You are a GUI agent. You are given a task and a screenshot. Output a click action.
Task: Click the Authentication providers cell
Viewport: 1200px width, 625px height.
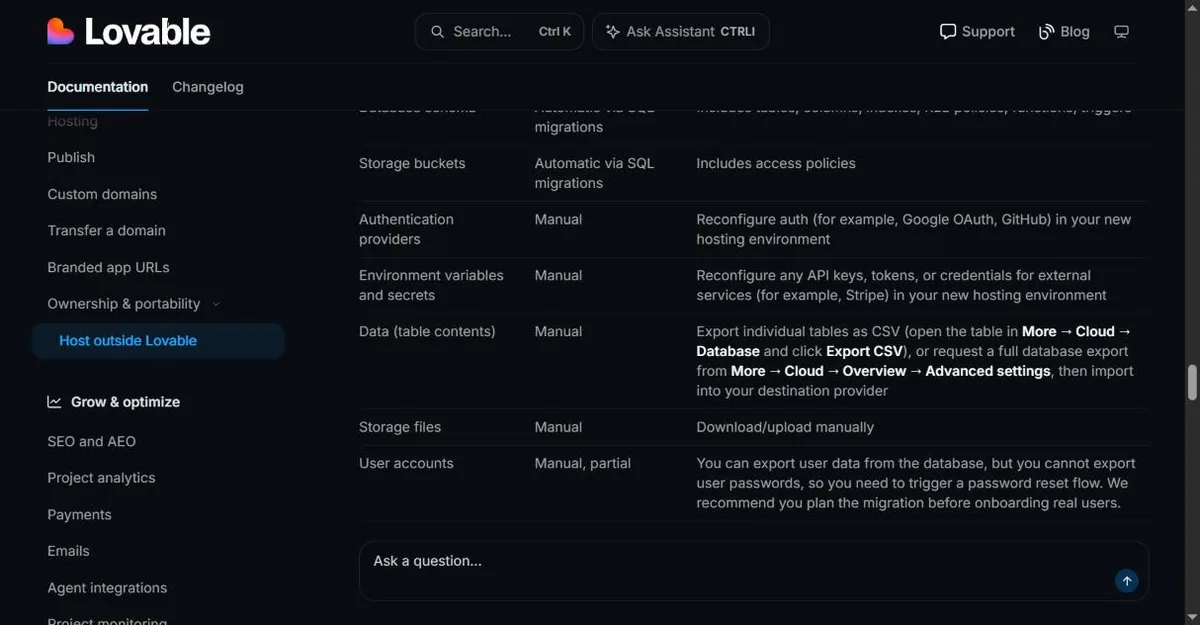coord(406,229)
